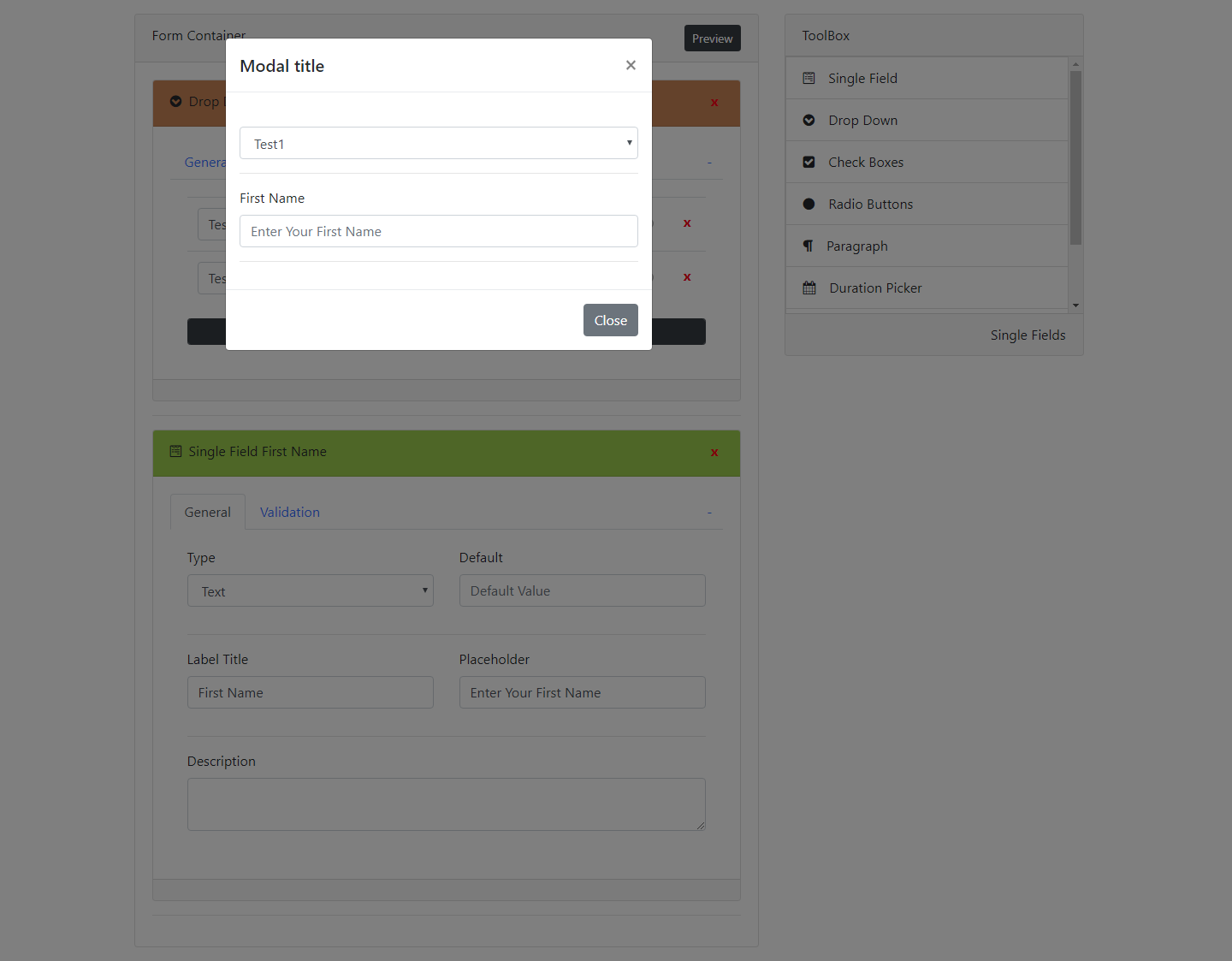Select the Duration Picker calendar icon

point(809,288)
